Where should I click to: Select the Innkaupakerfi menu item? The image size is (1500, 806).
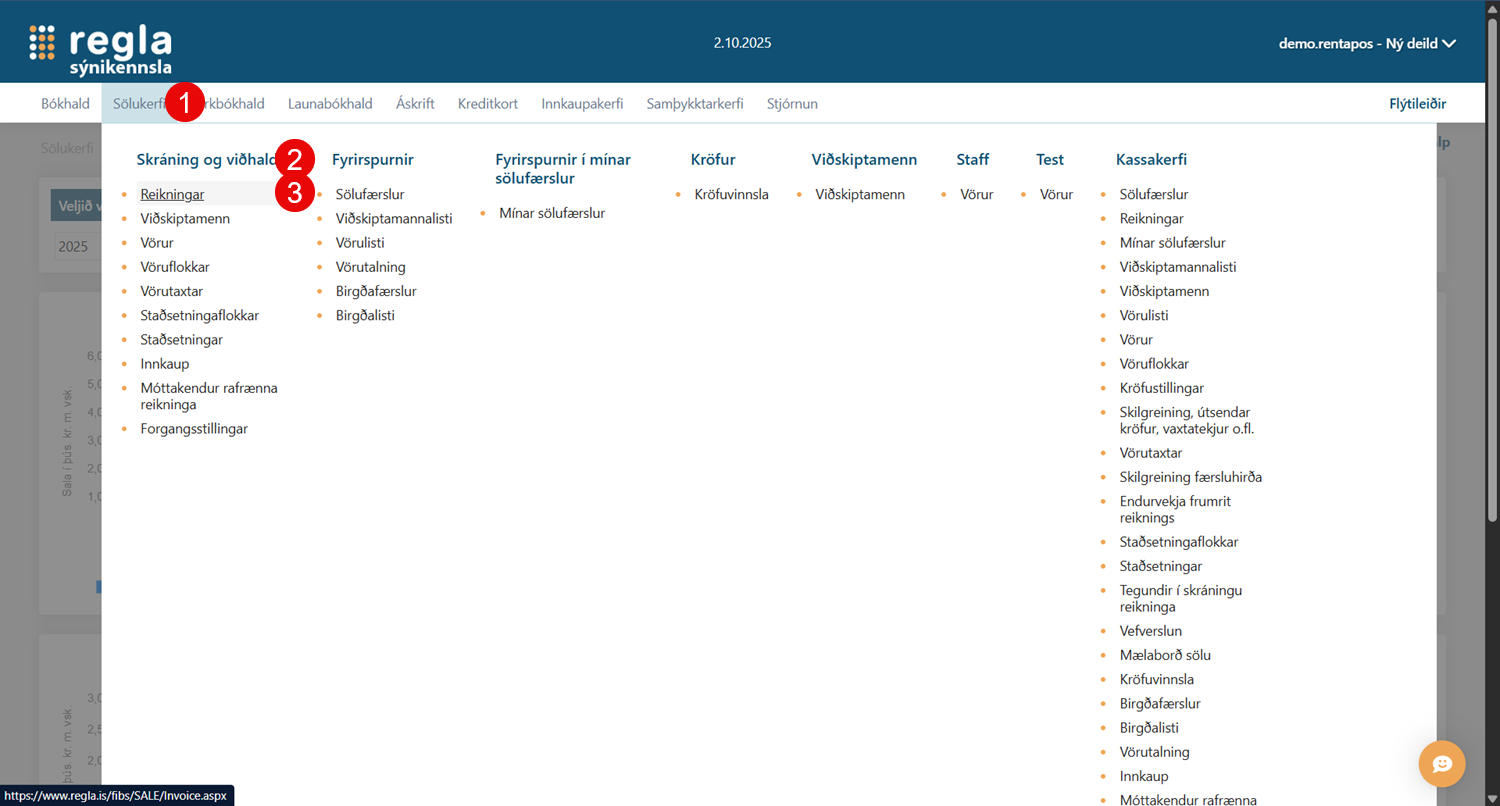coord(582,104)
